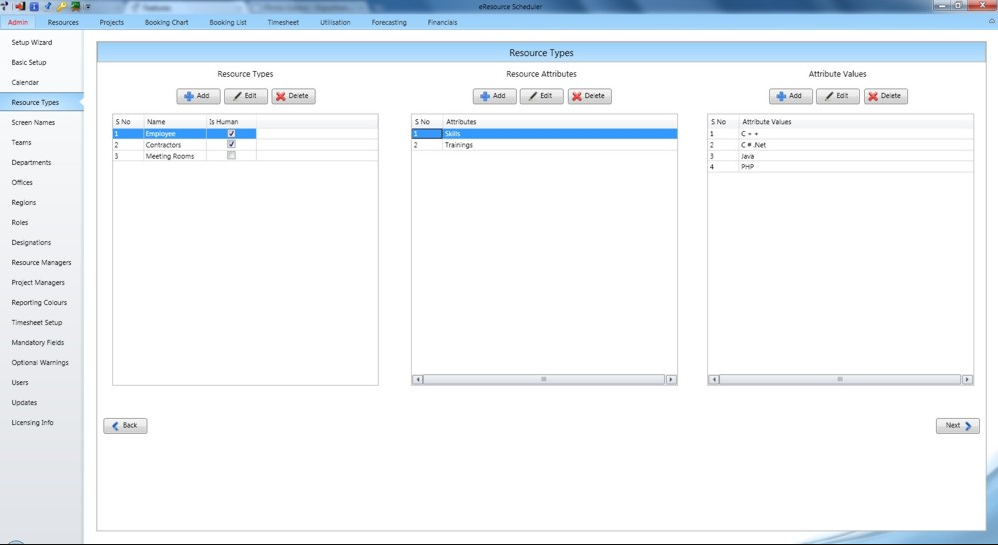Viewport: 998px width, 545px height.
Task: Click the key icon in quick access toolbar
Action: (62, 6)
